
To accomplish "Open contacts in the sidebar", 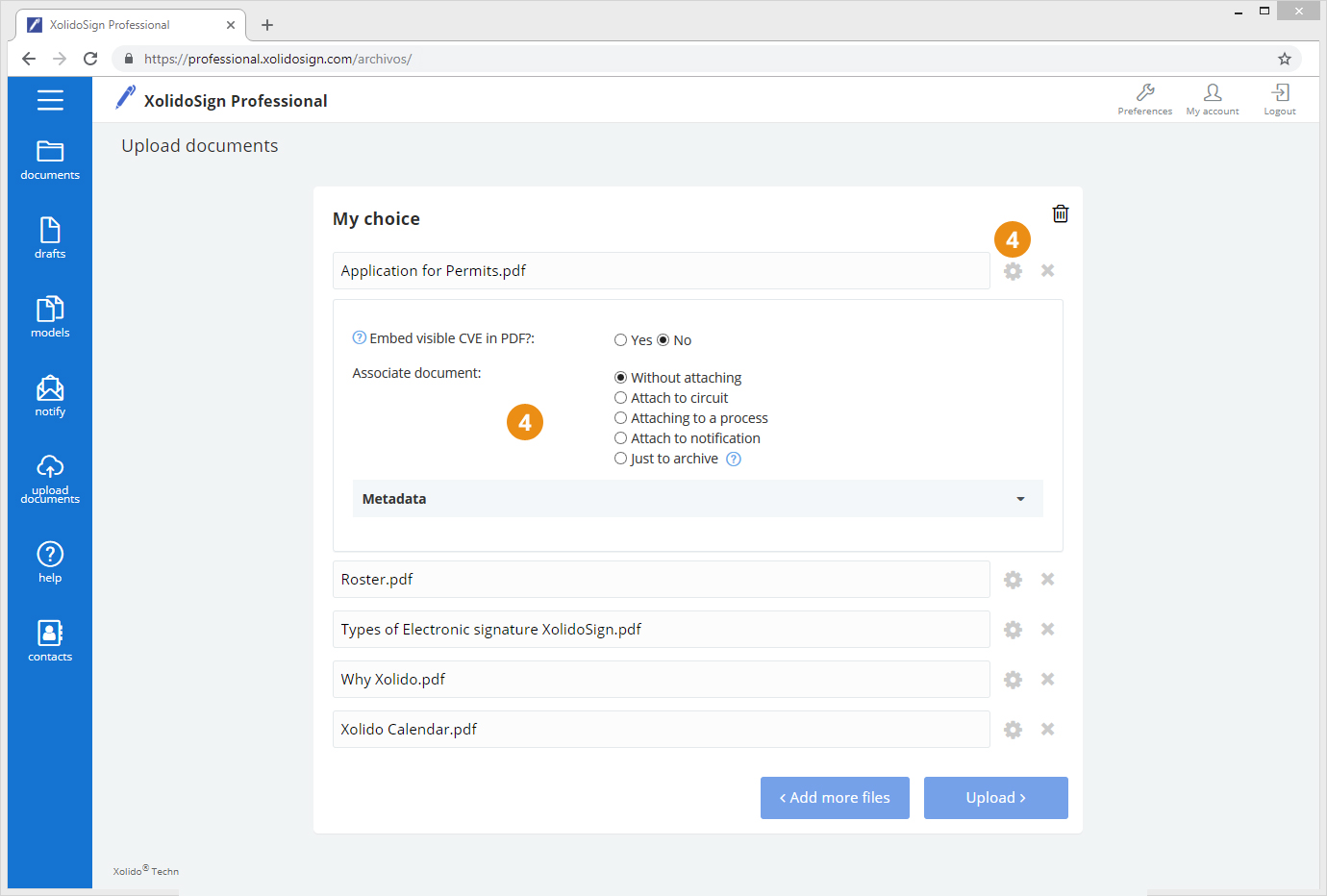I will coord(50,641).
